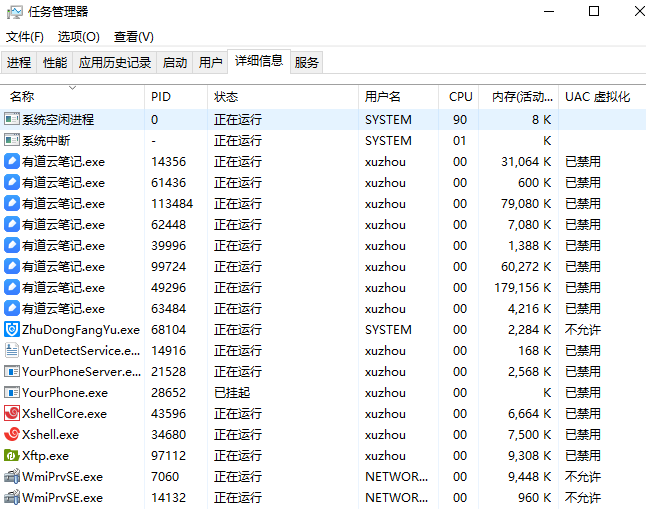This screenshot has height=509, width=646.
Task: Click memory value 2,568 K
Action: pos(529,371)
